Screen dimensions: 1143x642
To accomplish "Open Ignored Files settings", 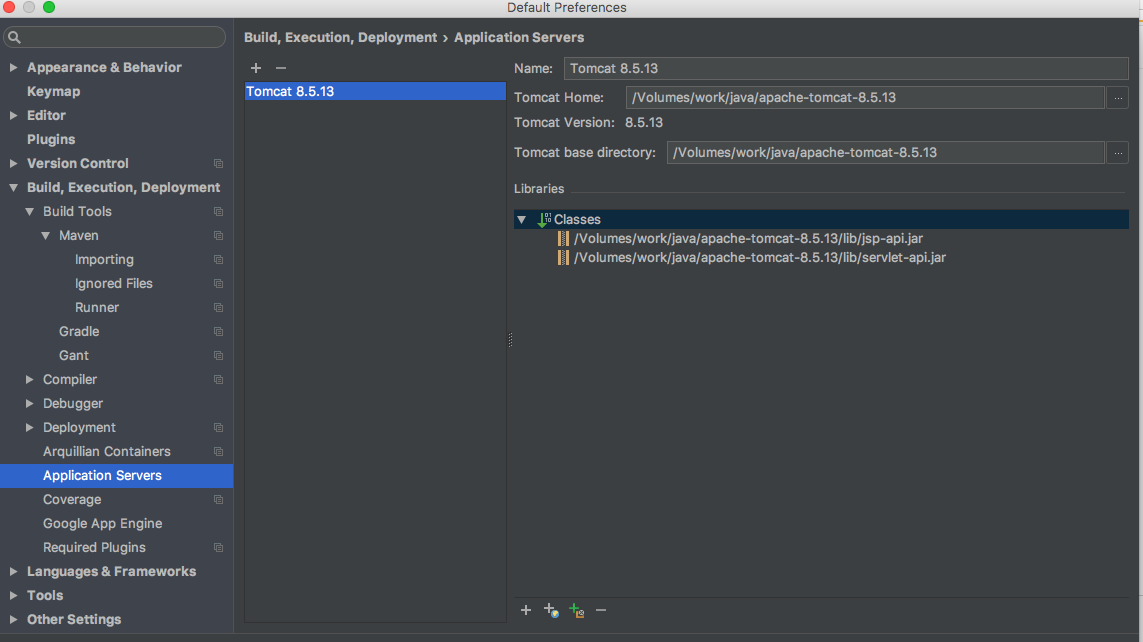I will (x=114, y=283).
